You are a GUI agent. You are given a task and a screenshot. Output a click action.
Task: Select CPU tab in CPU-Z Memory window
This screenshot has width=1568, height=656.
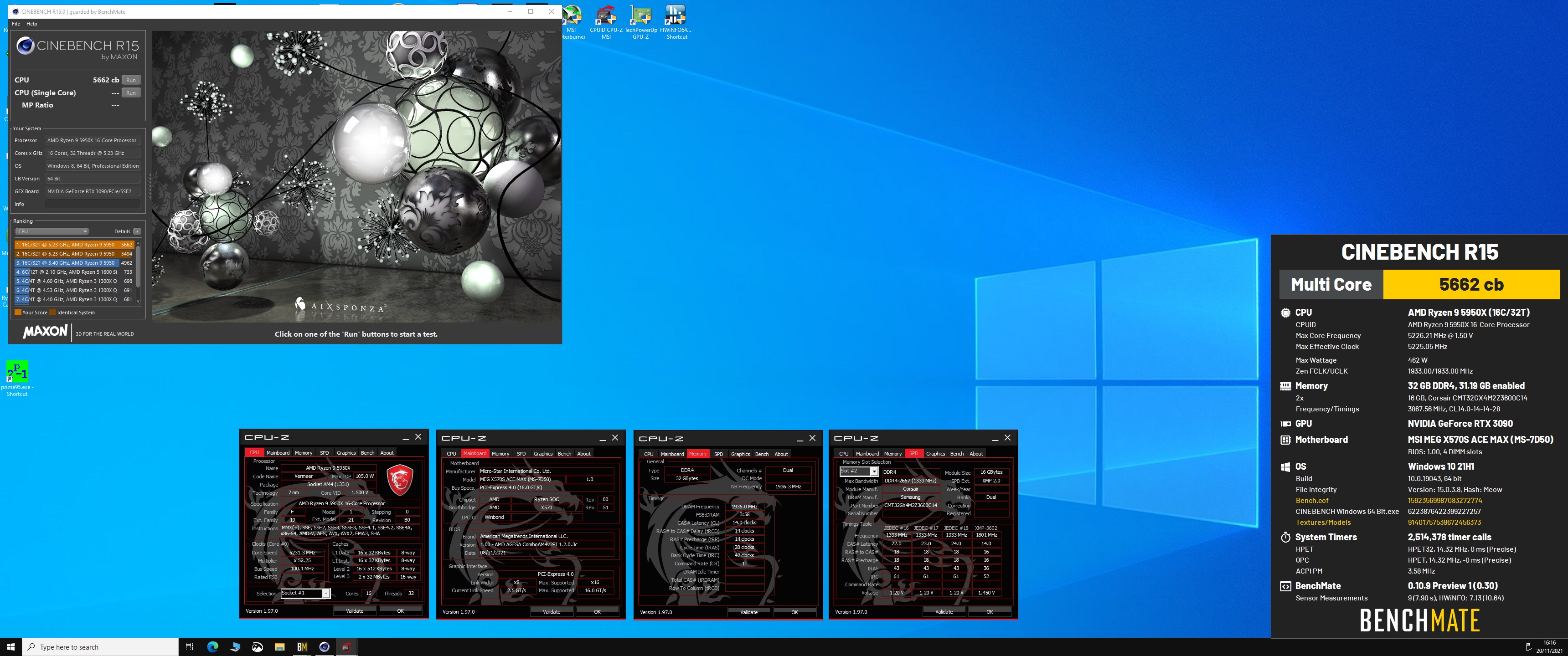point(649,454)
